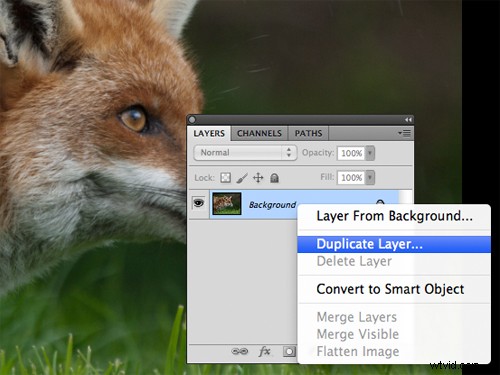Toggle lock position move icon
500x375 pixels.
258,178
